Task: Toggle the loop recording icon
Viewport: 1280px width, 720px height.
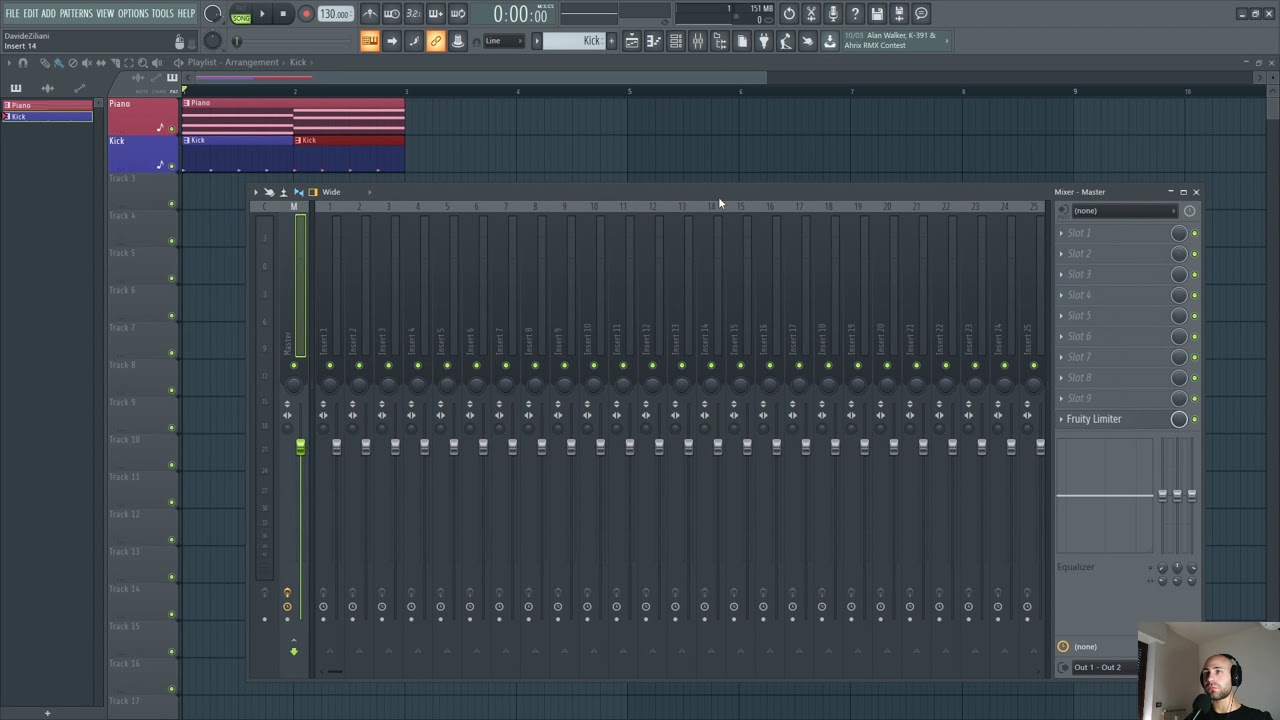Action: [458, 14]
